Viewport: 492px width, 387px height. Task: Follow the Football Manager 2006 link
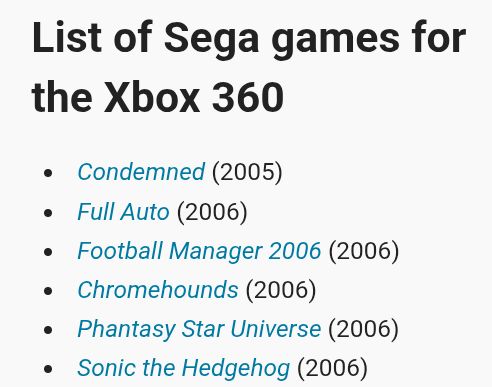point(199,251)
